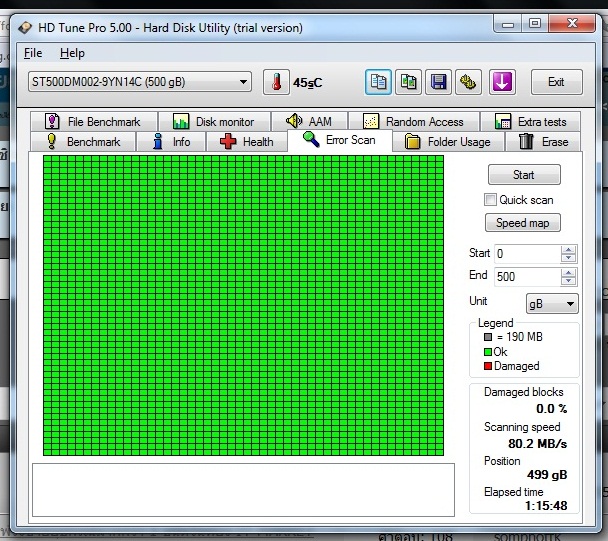Click the copy screenshot to clipboard icon
The height and width of the screenshot is (541, 608).
[x=408, y=82]
